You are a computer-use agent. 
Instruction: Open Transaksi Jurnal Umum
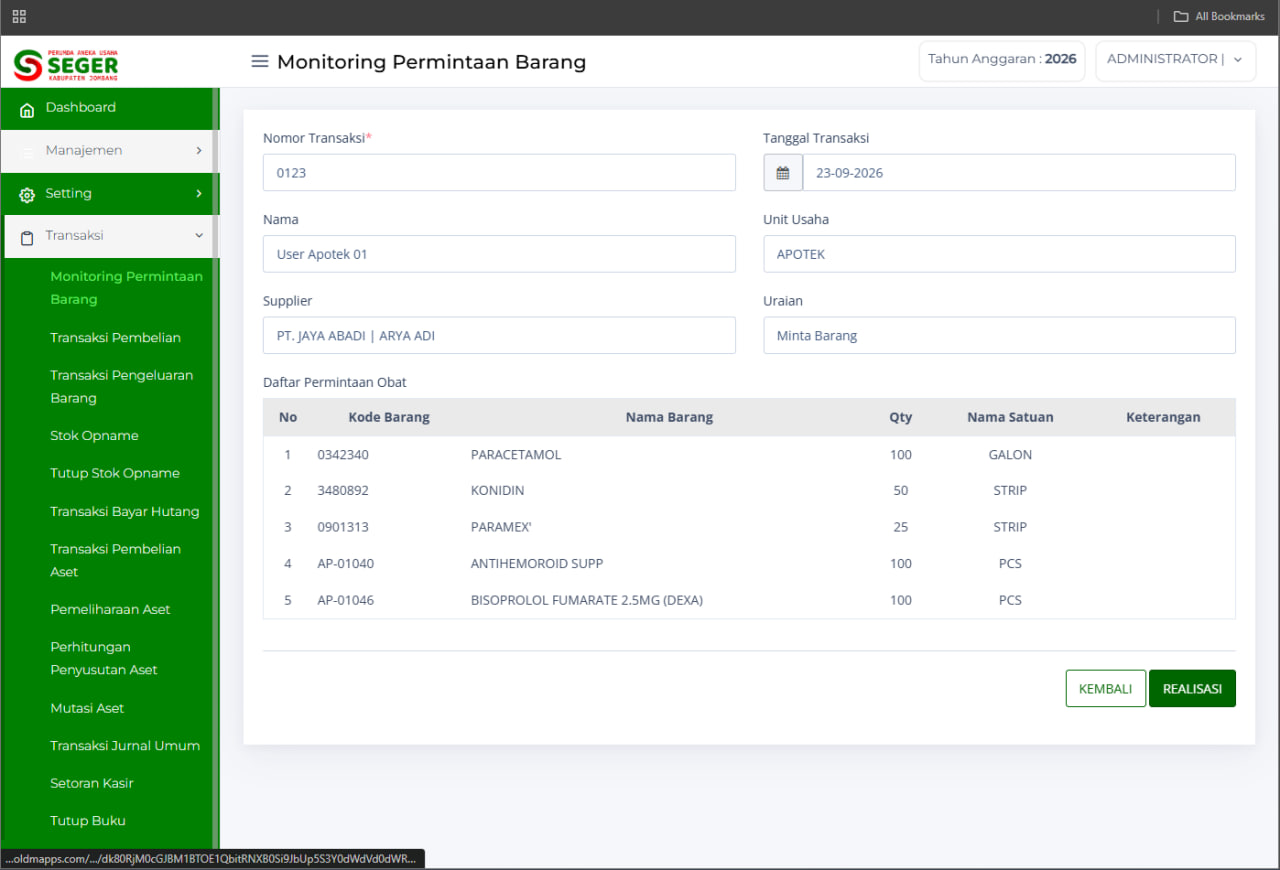click(125, 746)
